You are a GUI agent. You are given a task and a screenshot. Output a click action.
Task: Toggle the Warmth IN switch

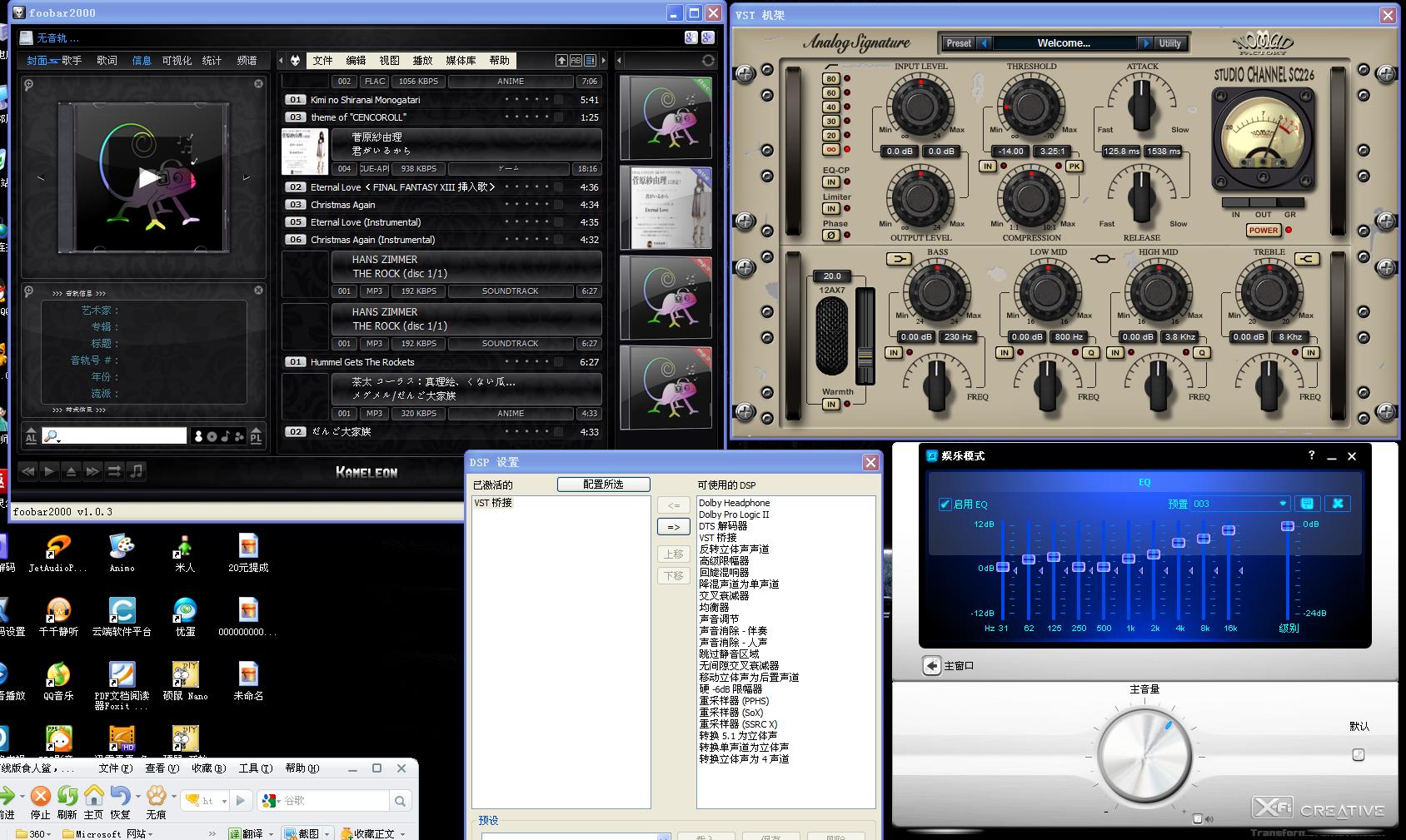[x=830, y=404]
